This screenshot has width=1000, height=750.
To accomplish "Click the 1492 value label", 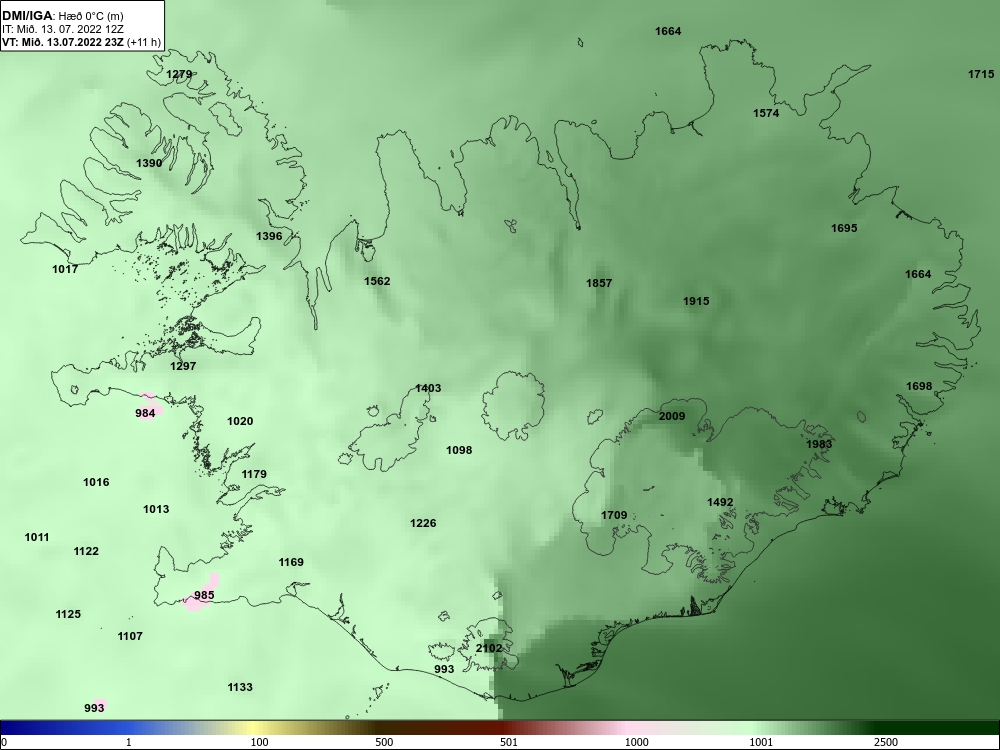I will pos(720,503).
